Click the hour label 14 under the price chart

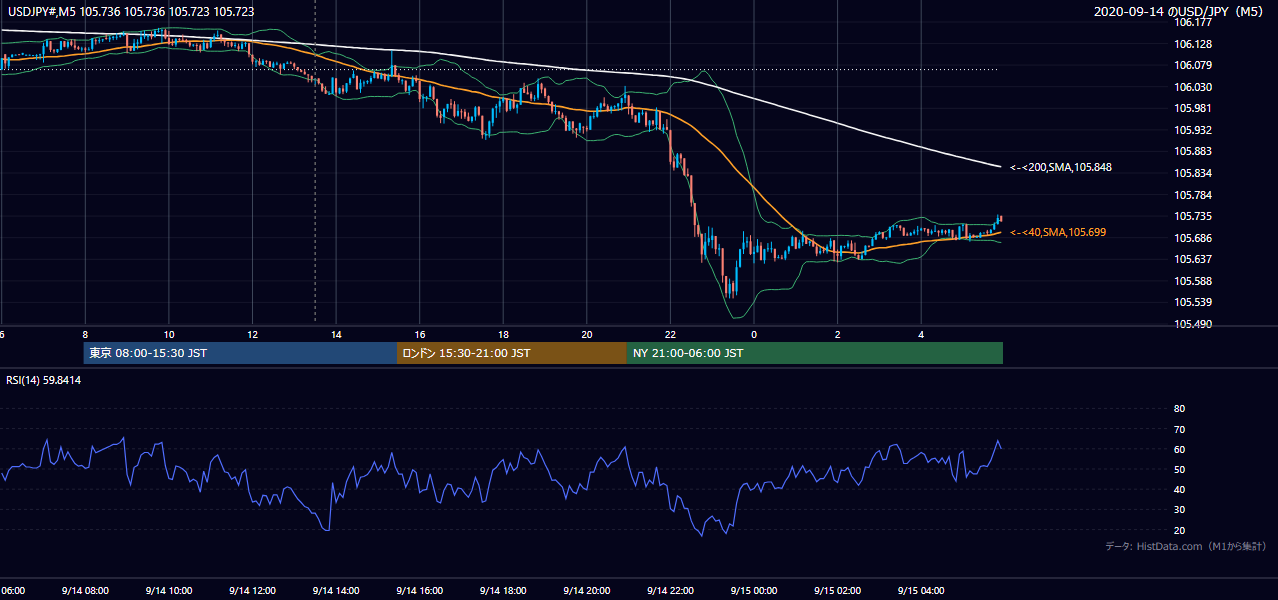point(336,335)
